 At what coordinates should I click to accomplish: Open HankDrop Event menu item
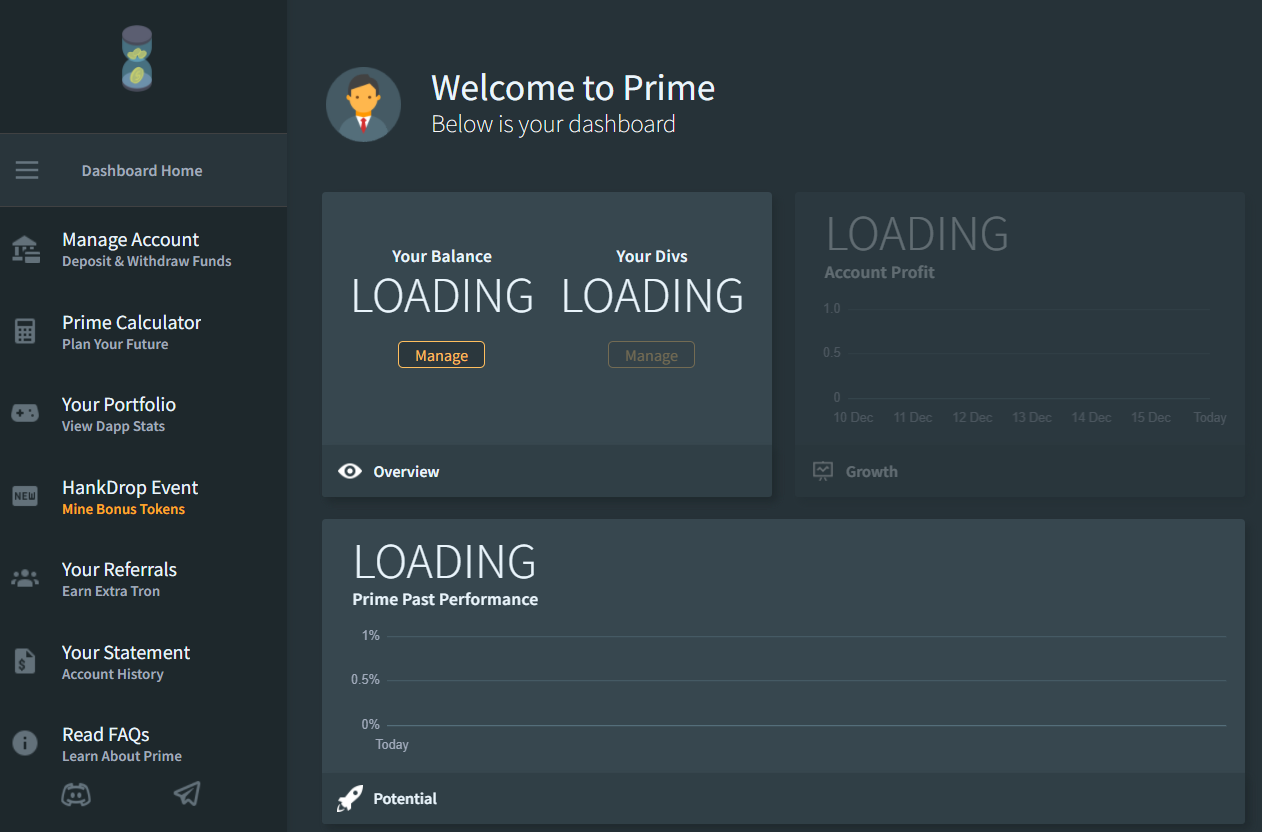tap(143, 496)
